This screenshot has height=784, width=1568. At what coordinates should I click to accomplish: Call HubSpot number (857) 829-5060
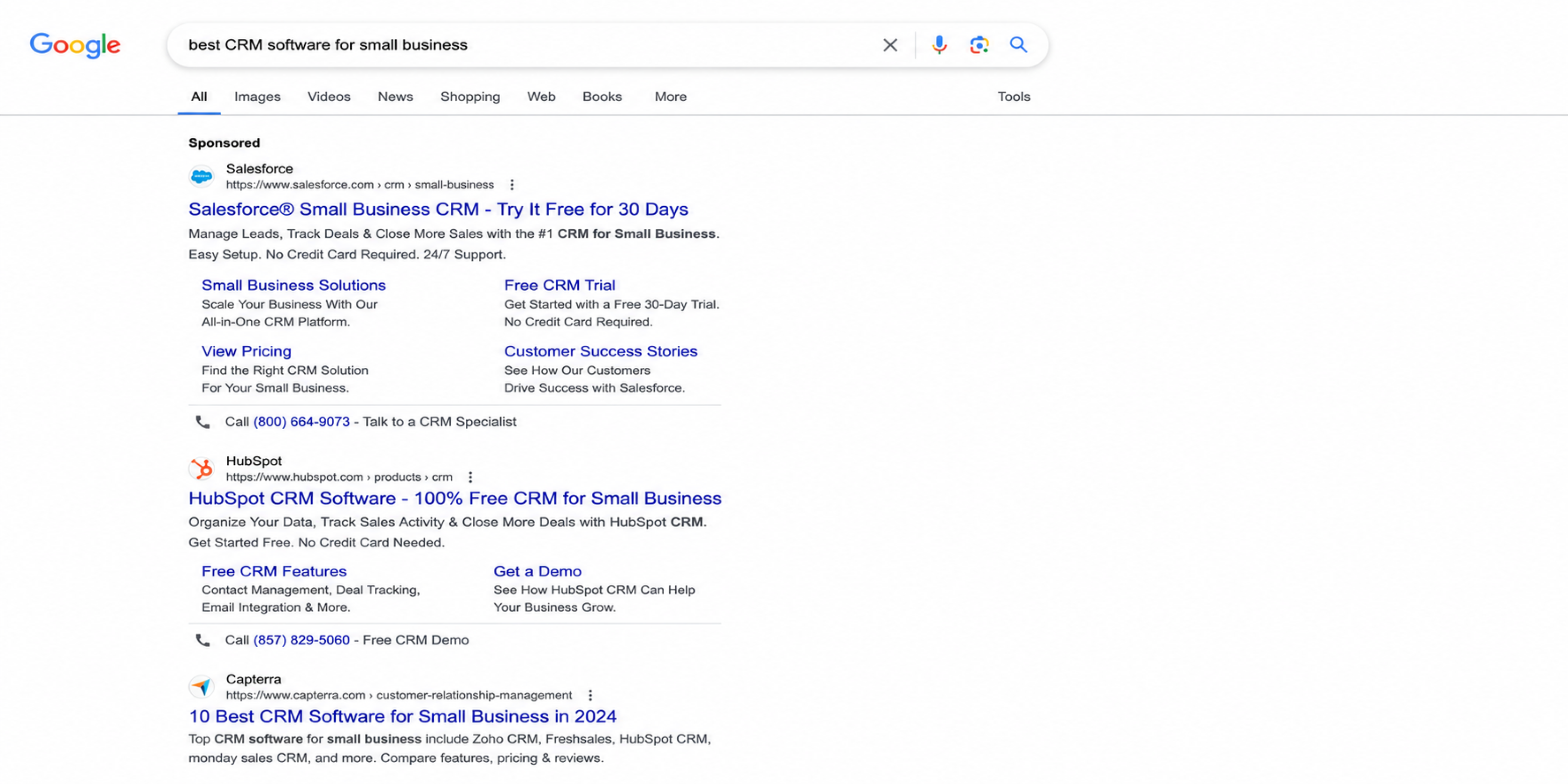(x=301, y=640)
